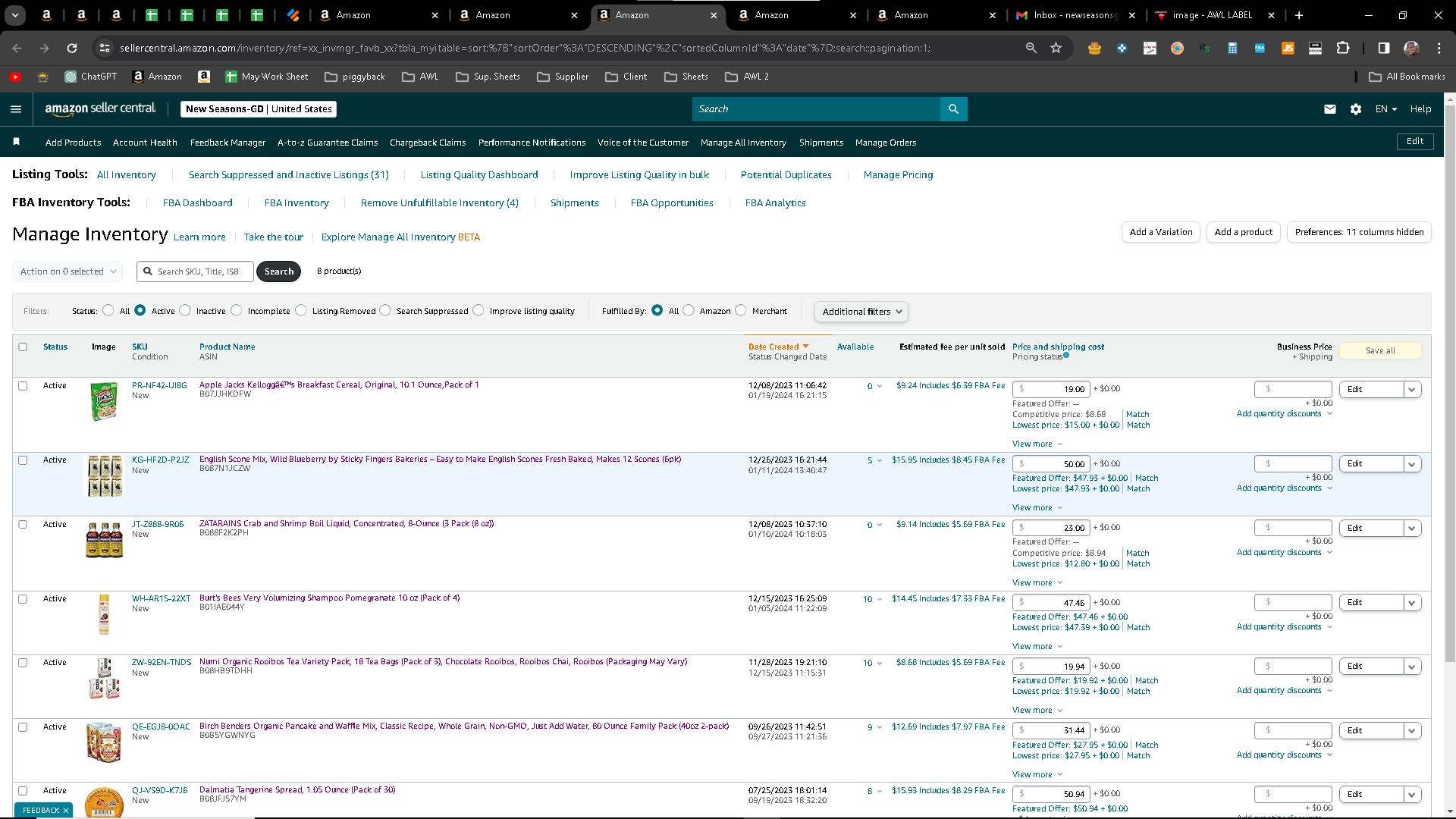Select the checkbox for SKU WH-AR15-22XT
The width and height of the screenshot is (1456, 819).
[x=23, y=599]
